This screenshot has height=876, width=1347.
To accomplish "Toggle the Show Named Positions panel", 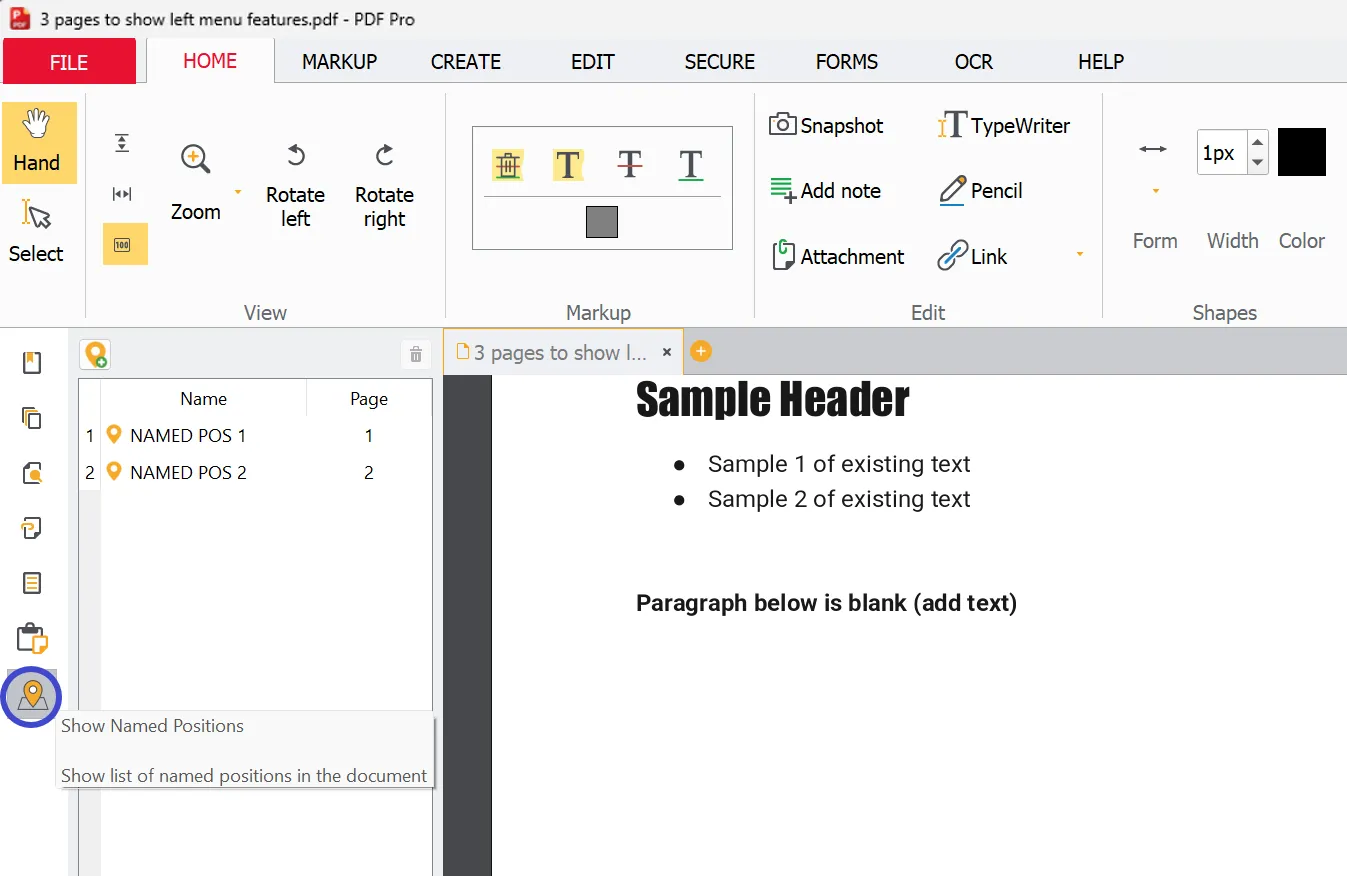I will pos(33,695).
